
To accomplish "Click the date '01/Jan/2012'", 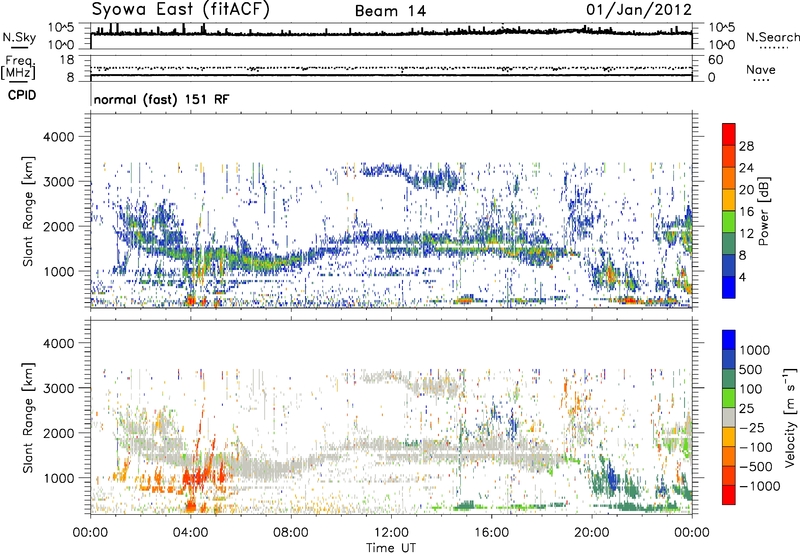I will [x=639, y=10].
